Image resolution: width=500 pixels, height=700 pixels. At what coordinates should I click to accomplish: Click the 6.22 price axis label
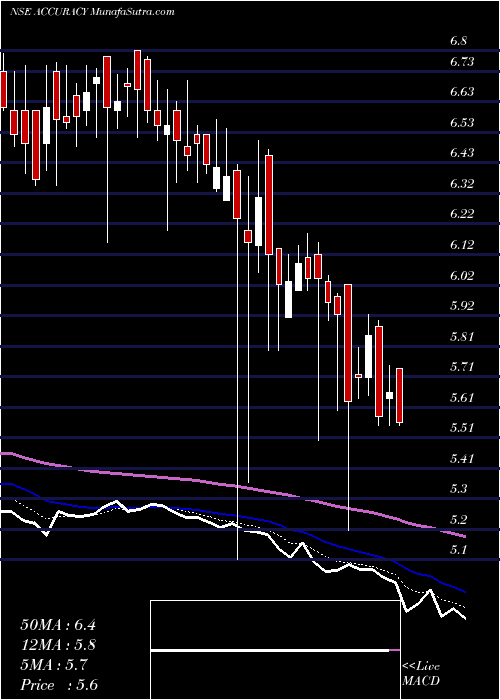pyautogui.click(x=462, y=214)
